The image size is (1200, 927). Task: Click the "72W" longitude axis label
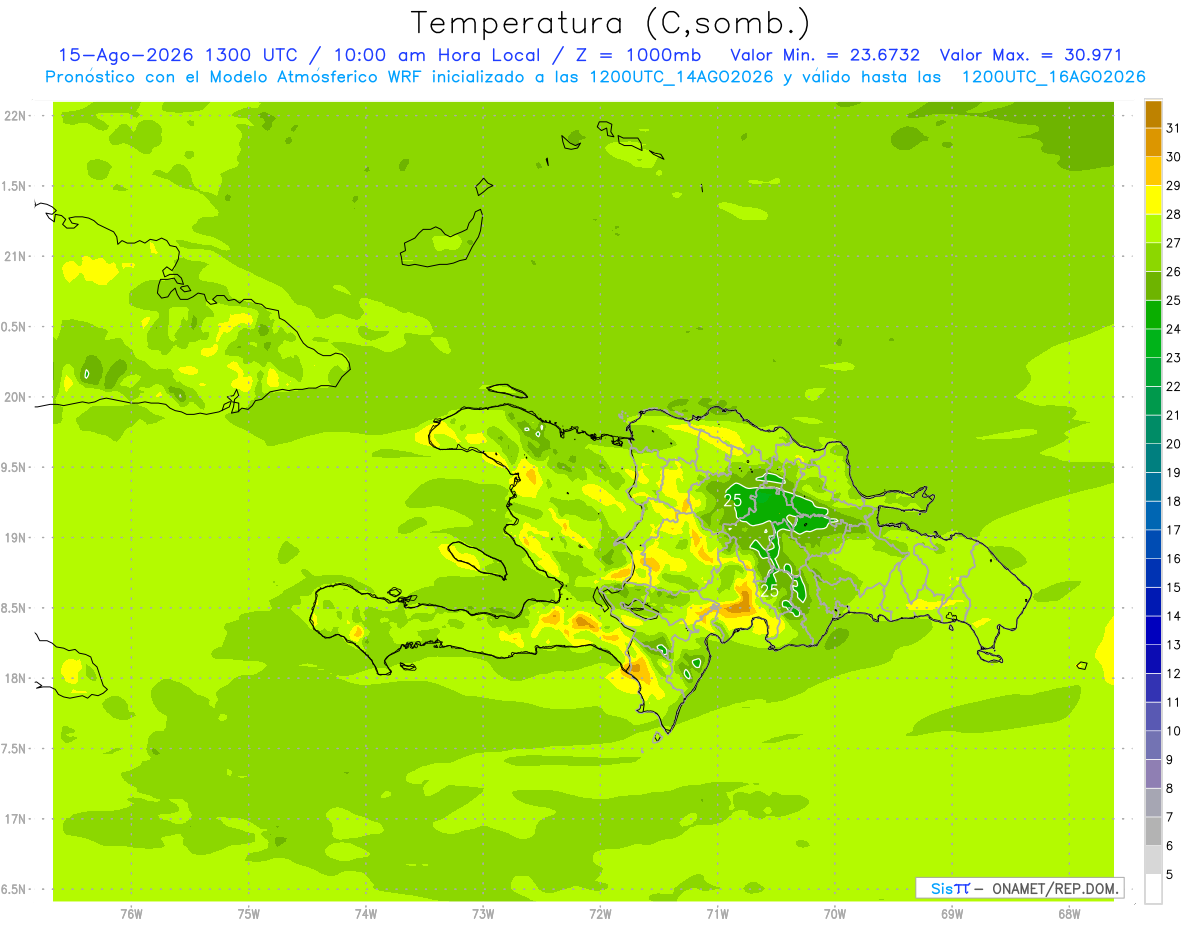600,914
